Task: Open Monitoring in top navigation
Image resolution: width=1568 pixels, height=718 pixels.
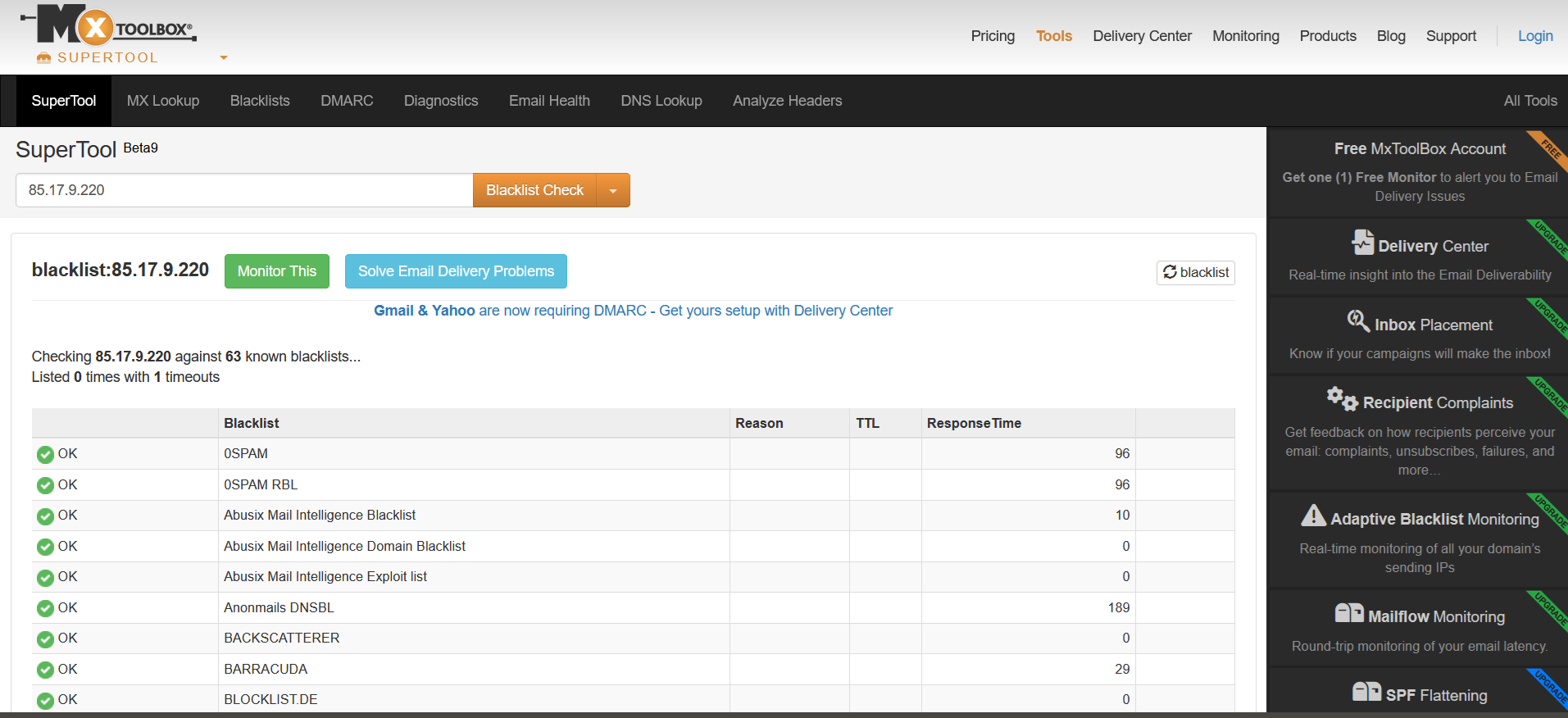Action: point(1246,36)
